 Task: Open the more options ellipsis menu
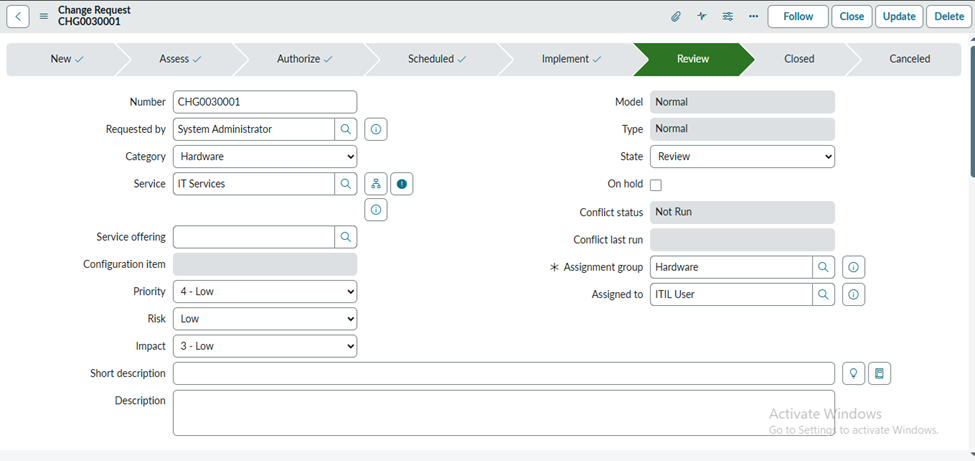(753, 17)
